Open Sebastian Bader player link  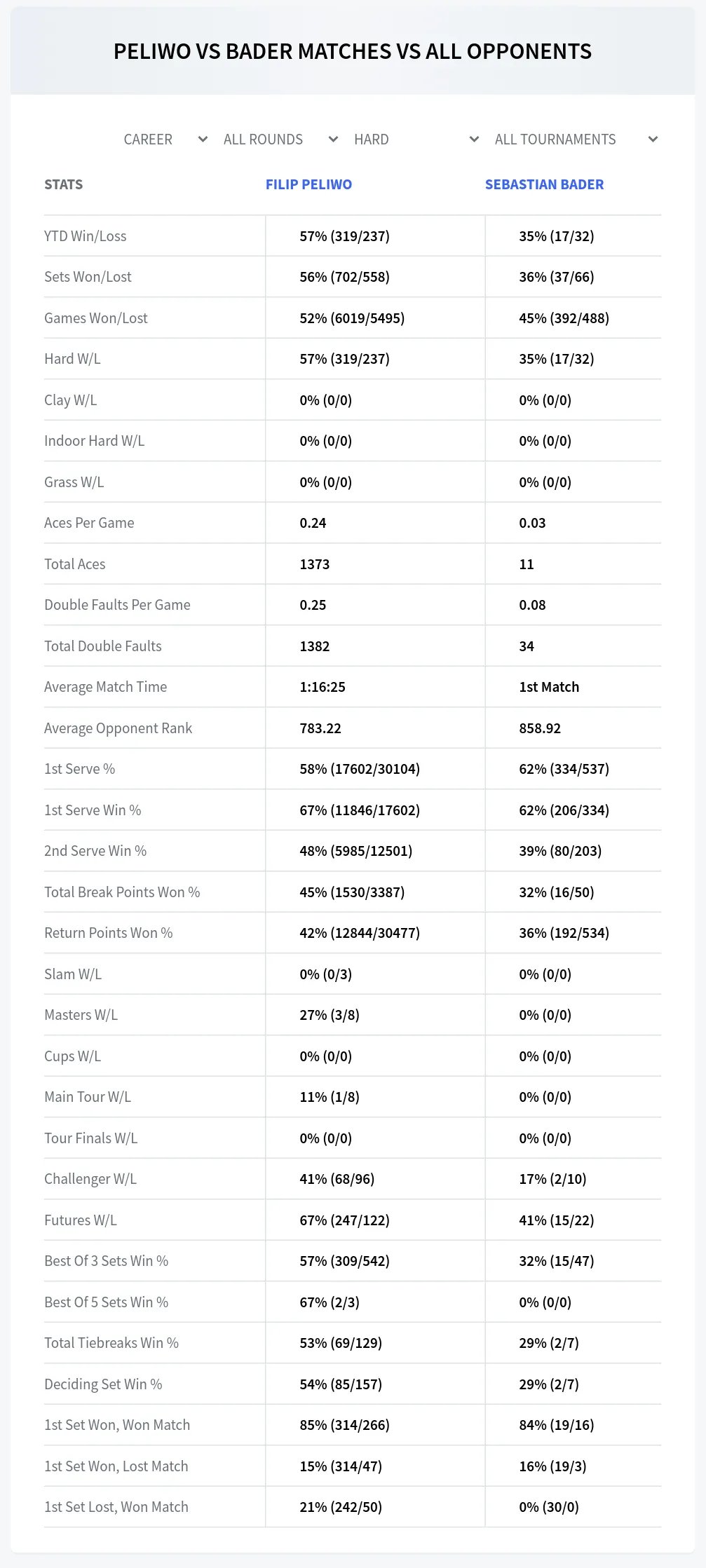coord(544,184)
